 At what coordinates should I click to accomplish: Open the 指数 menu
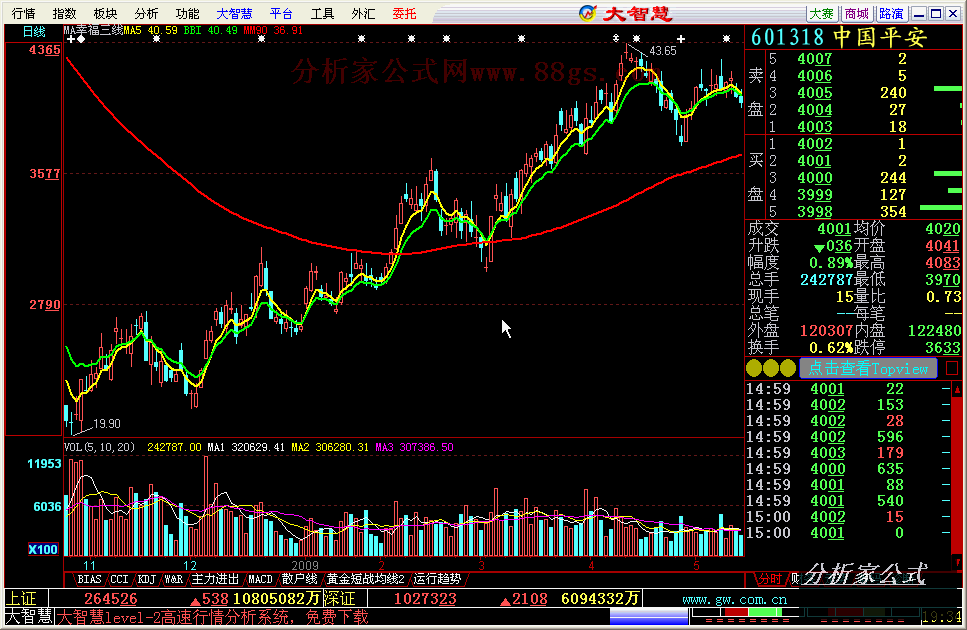(x=64, y=14)
